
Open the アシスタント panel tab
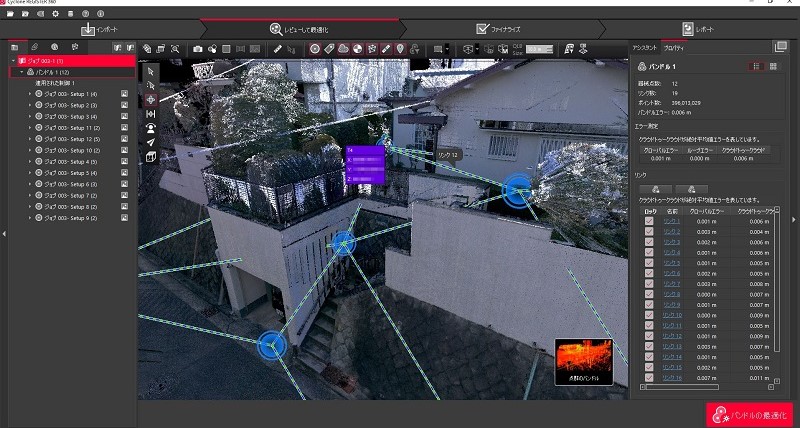pyautogui.click(x=644, y=47)
